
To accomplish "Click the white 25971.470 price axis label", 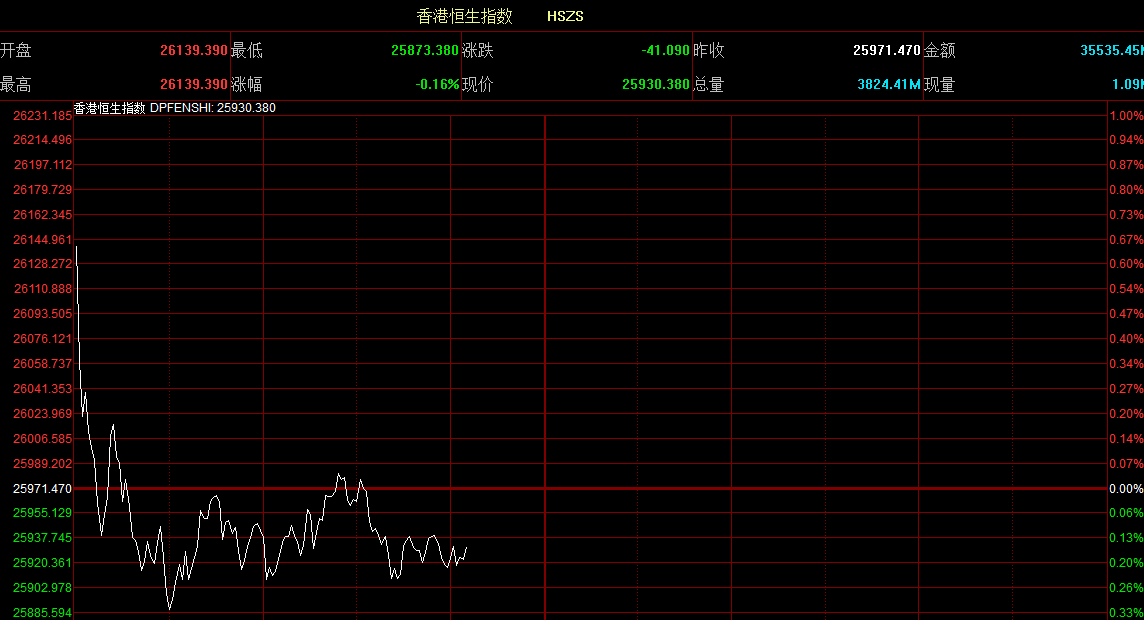I will tap(42, 489).
